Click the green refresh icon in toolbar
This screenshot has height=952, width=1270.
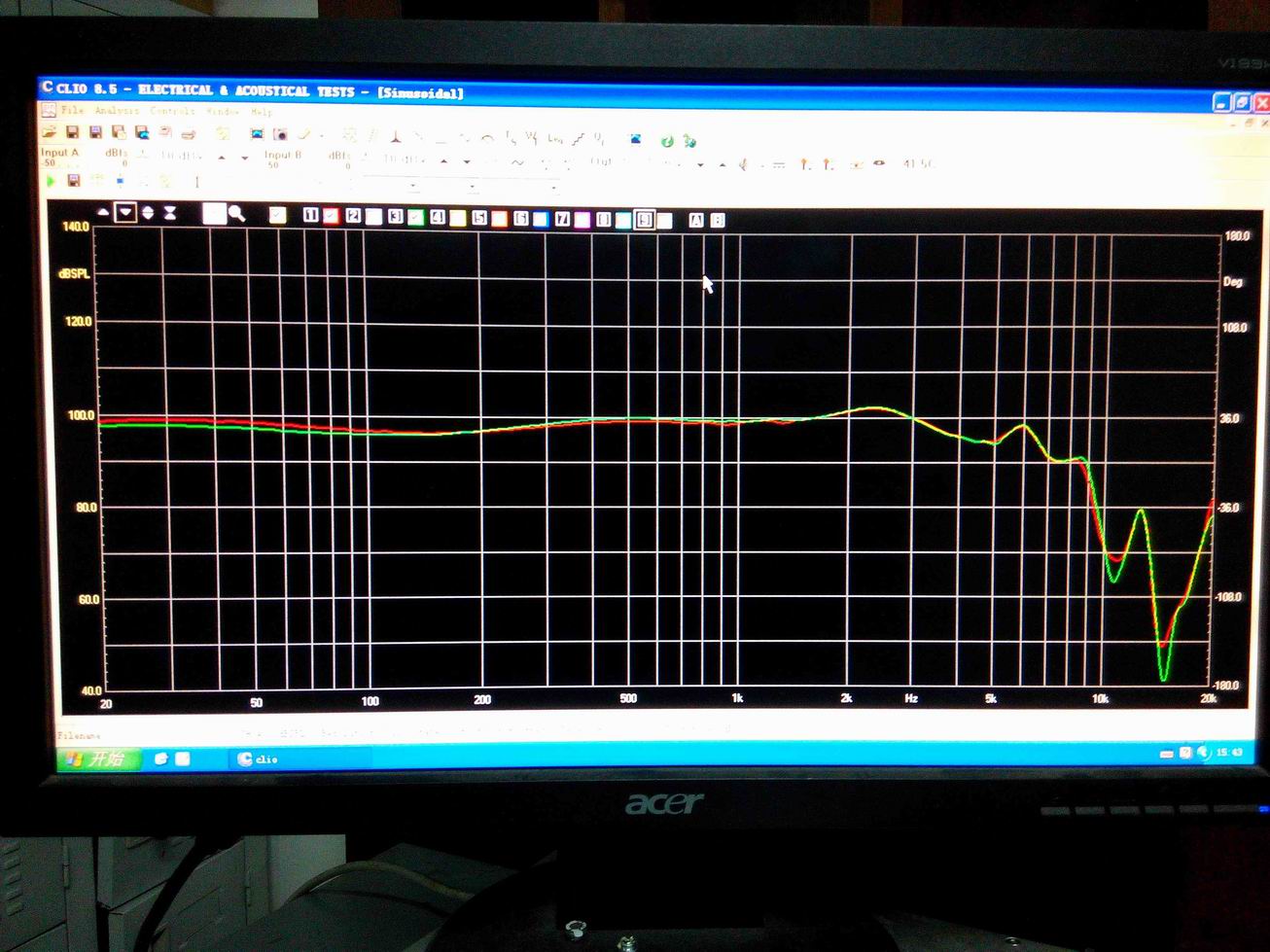point(667,141)
